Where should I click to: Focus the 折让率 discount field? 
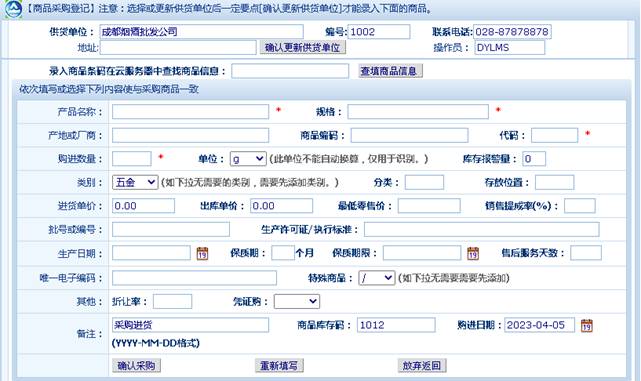(173, 302)
